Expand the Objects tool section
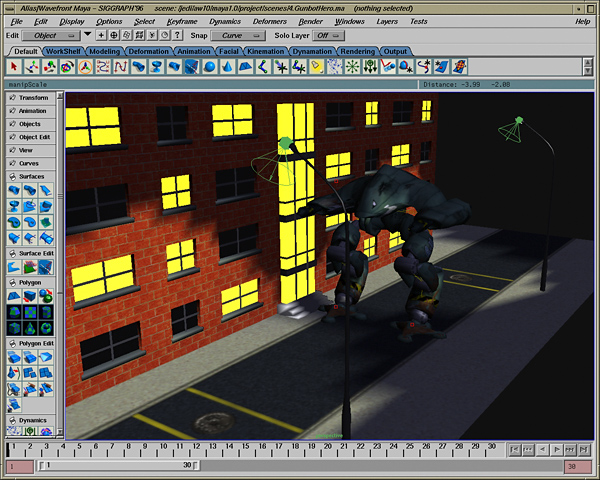Screen dimensions: 600x480 [31, 124]
